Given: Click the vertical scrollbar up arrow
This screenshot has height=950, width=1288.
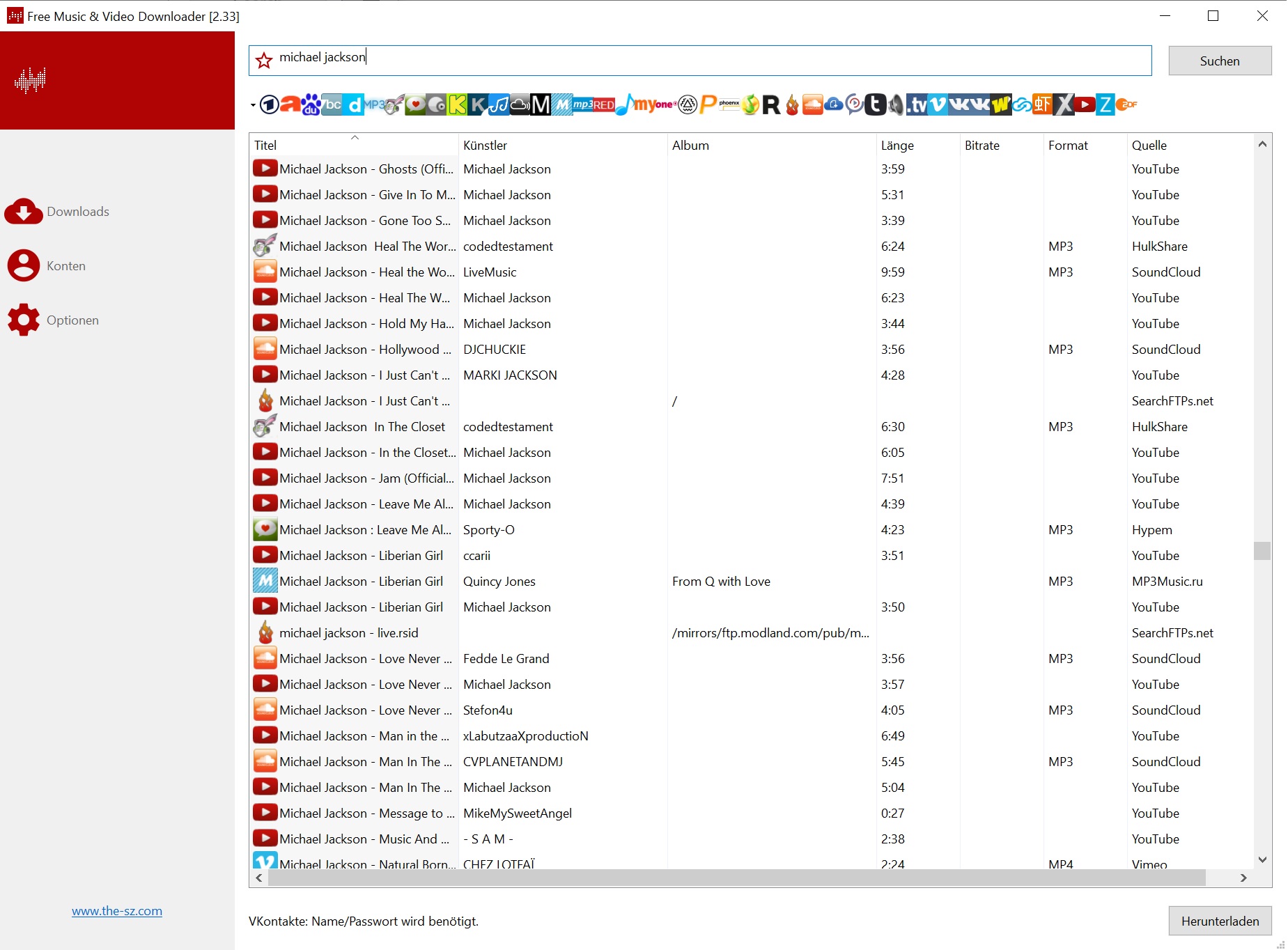Looking at the screenshot, I should 1262,143.
